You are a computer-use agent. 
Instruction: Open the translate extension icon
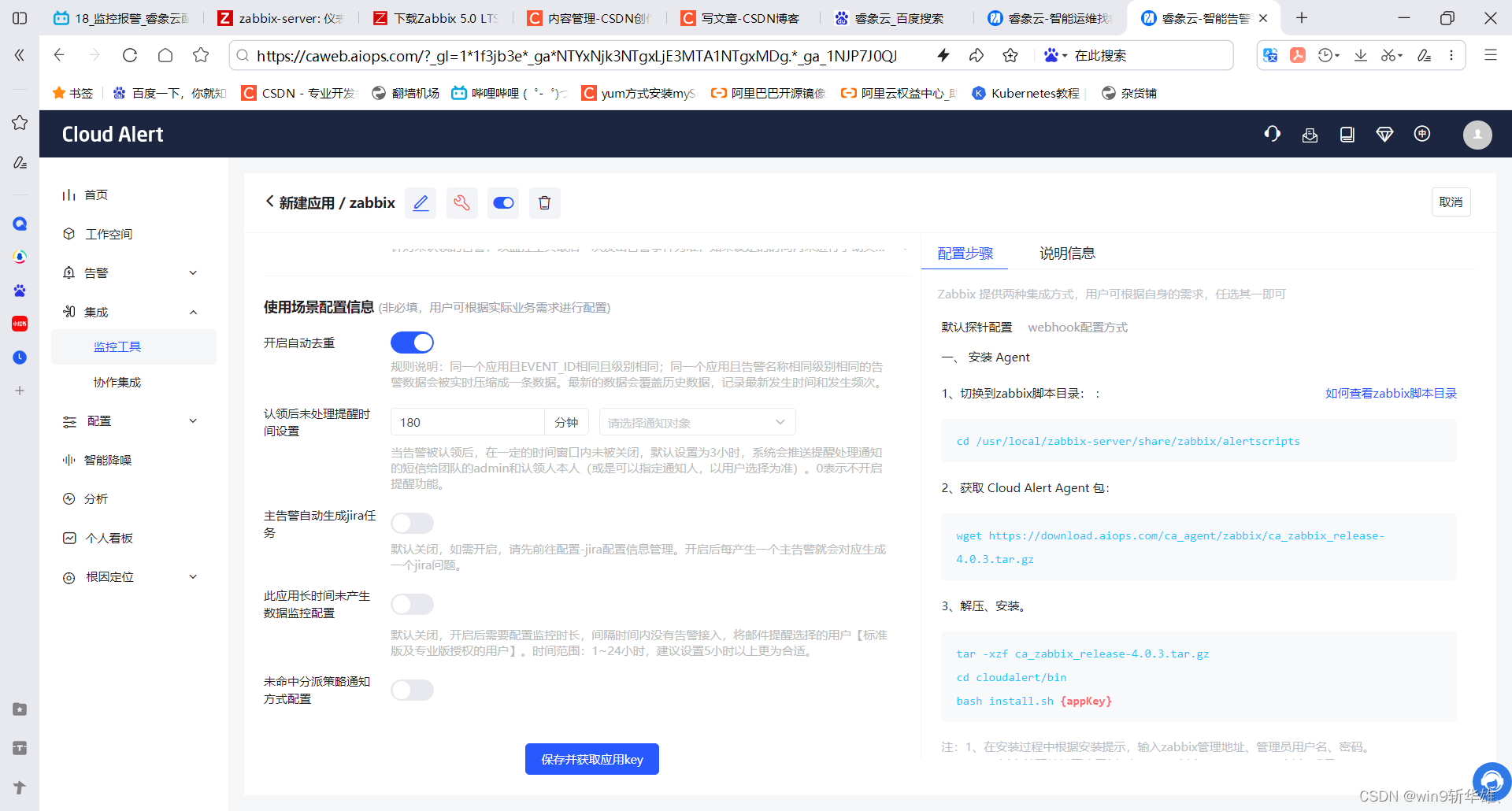click(x=1270, y=55)
